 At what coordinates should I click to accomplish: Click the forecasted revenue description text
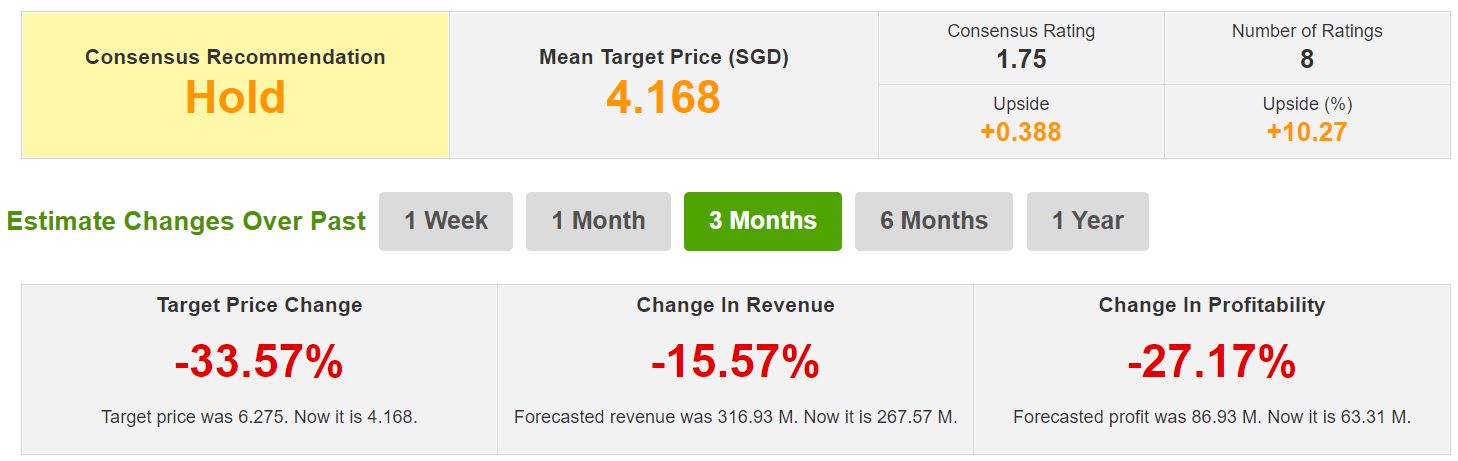735,417
